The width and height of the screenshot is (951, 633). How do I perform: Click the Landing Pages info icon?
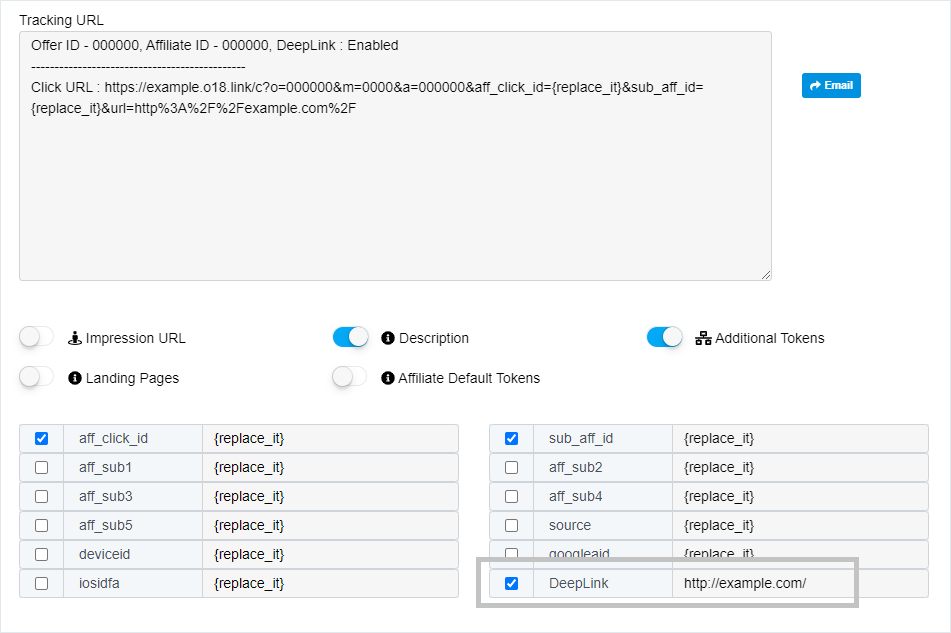[x=75, y=378]
